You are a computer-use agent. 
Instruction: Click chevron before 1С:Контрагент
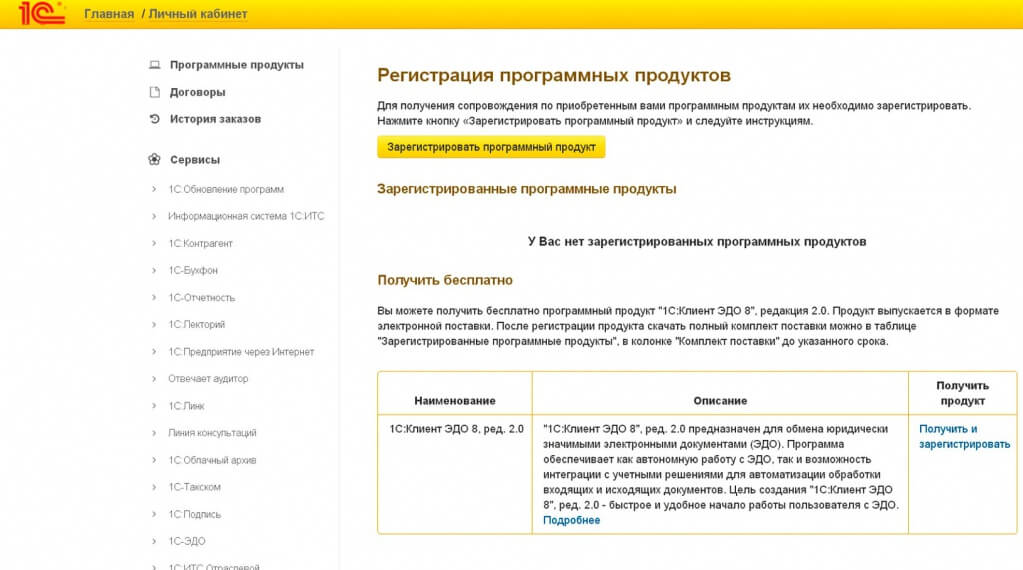[154, 243]
